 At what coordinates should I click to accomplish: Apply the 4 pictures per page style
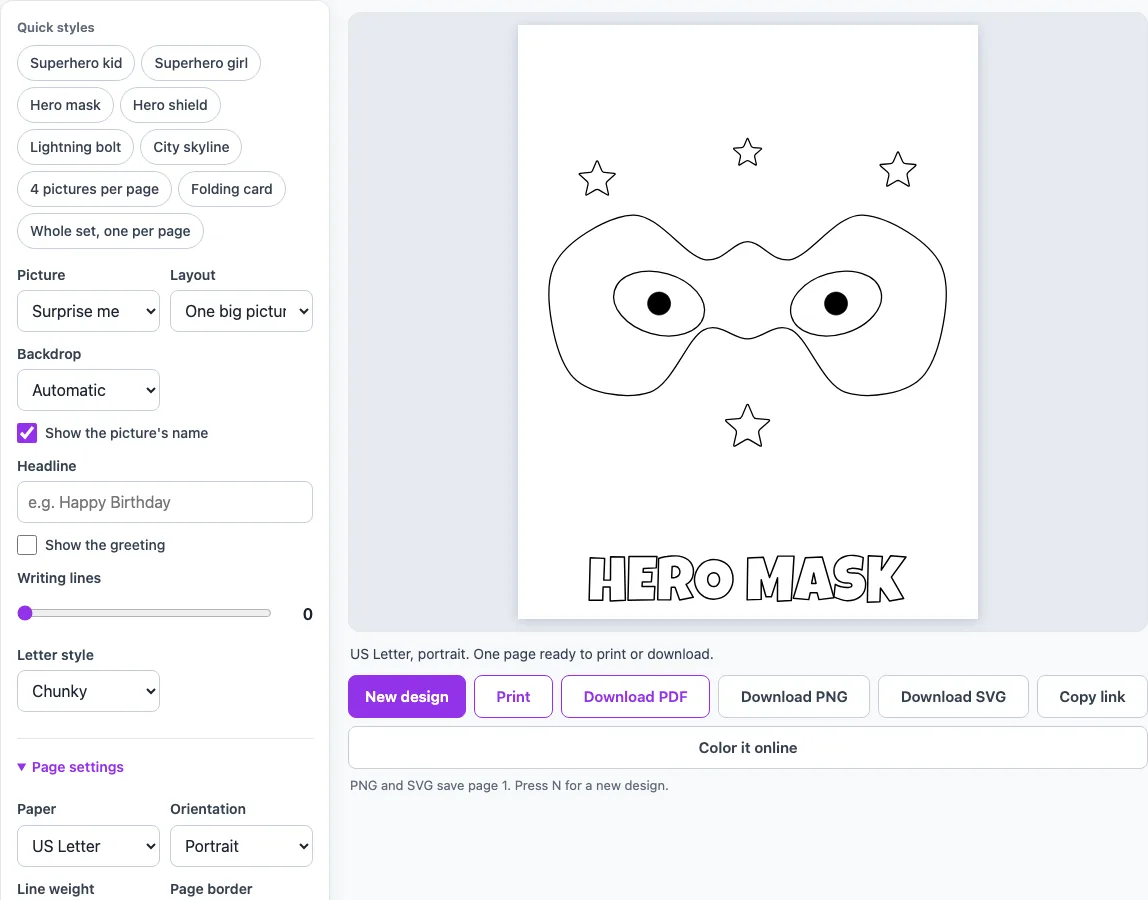tap(94, 189)
